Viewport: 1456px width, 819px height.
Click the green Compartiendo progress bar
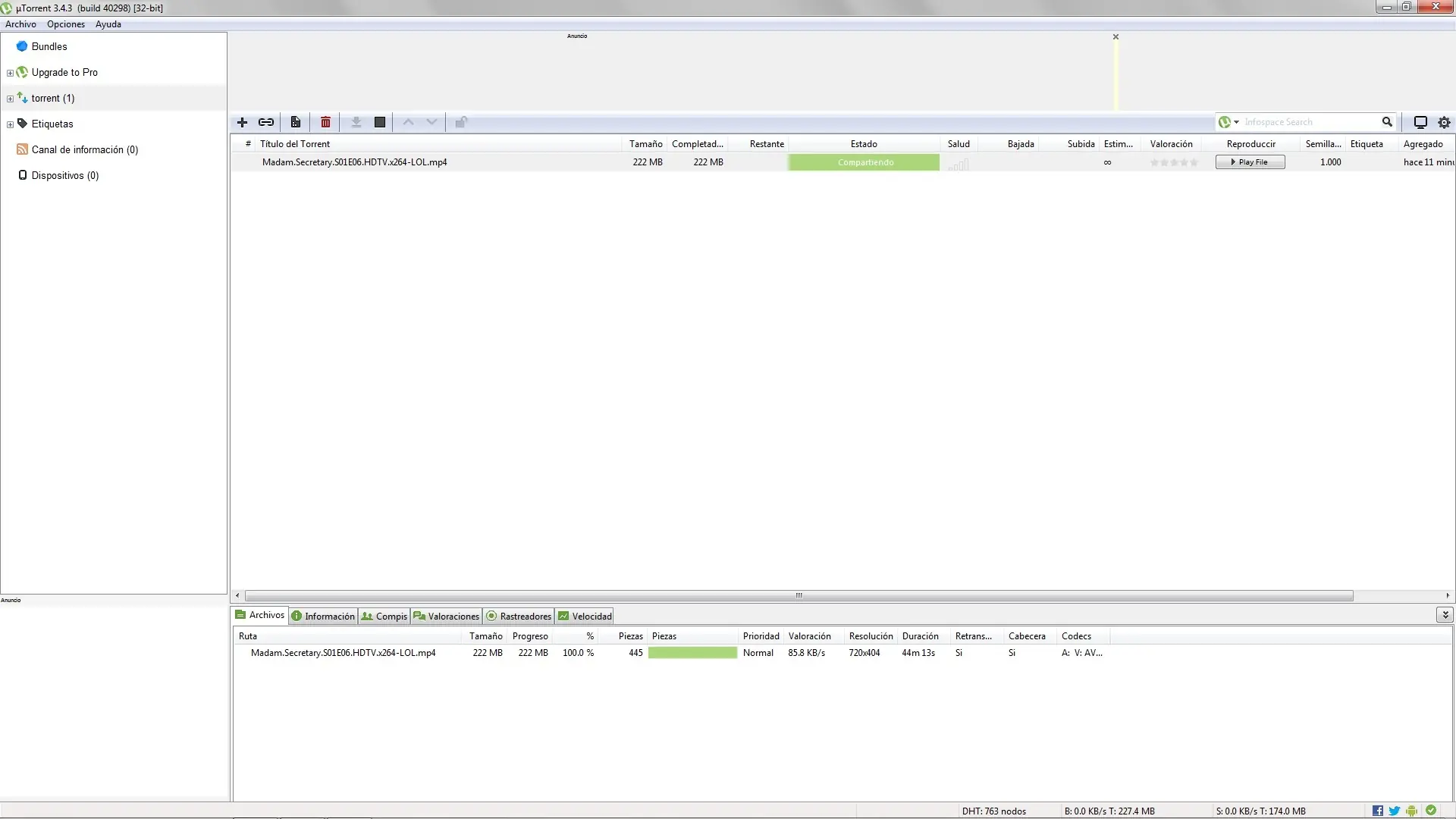click(864, 162)
